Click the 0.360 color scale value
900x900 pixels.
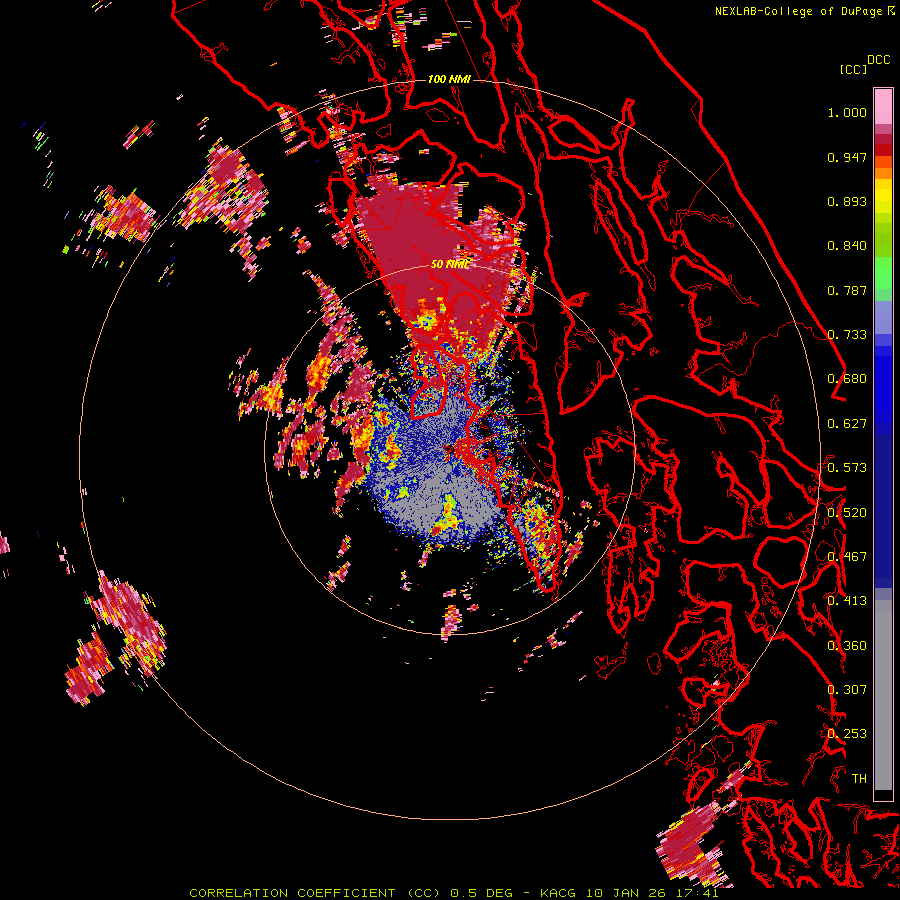point(847,646)
